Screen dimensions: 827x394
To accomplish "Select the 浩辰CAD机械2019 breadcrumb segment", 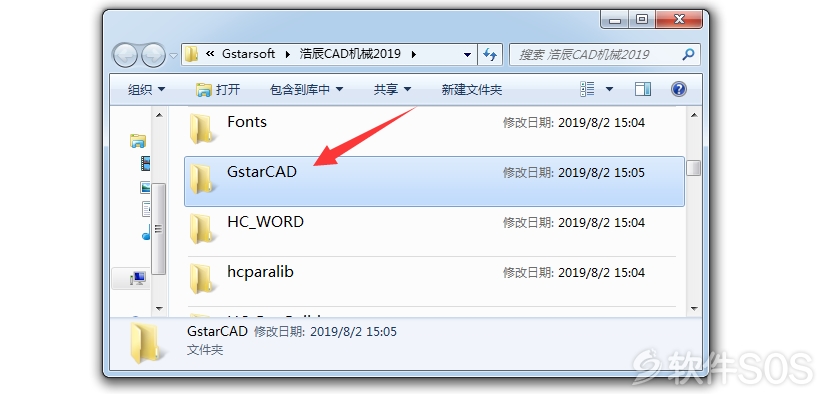I will click(x=350, y=54).
